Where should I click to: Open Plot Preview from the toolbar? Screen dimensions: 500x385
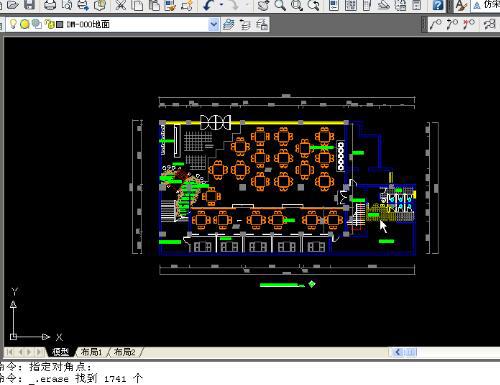click(67, 5)
